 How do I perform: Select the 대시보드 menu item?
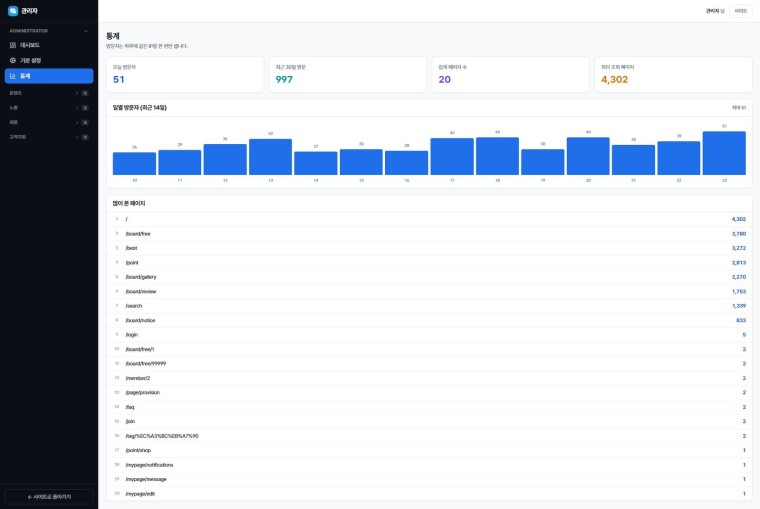[x=49, y=45]
